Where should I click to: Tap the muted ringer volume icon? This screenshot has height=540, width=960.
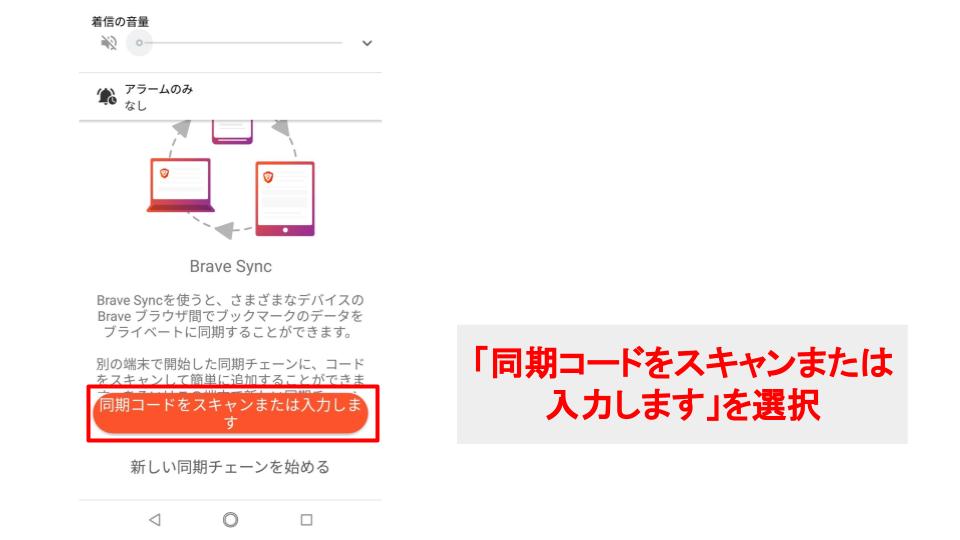108,43
